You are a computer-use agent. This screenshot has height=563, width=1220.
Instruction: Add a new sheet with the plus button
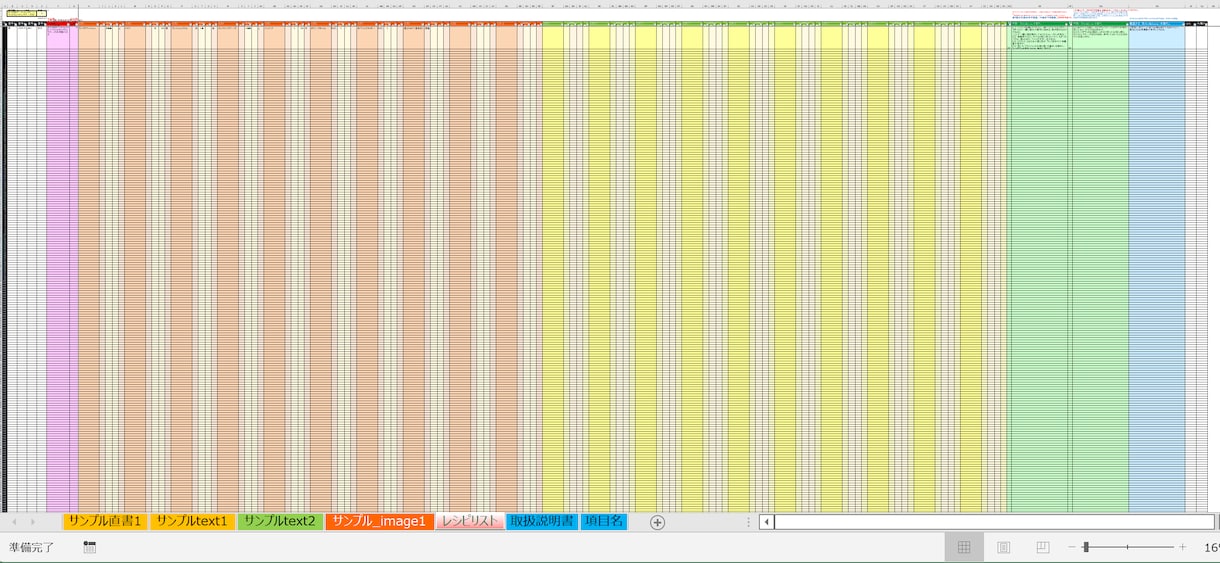tap(657, 522)
